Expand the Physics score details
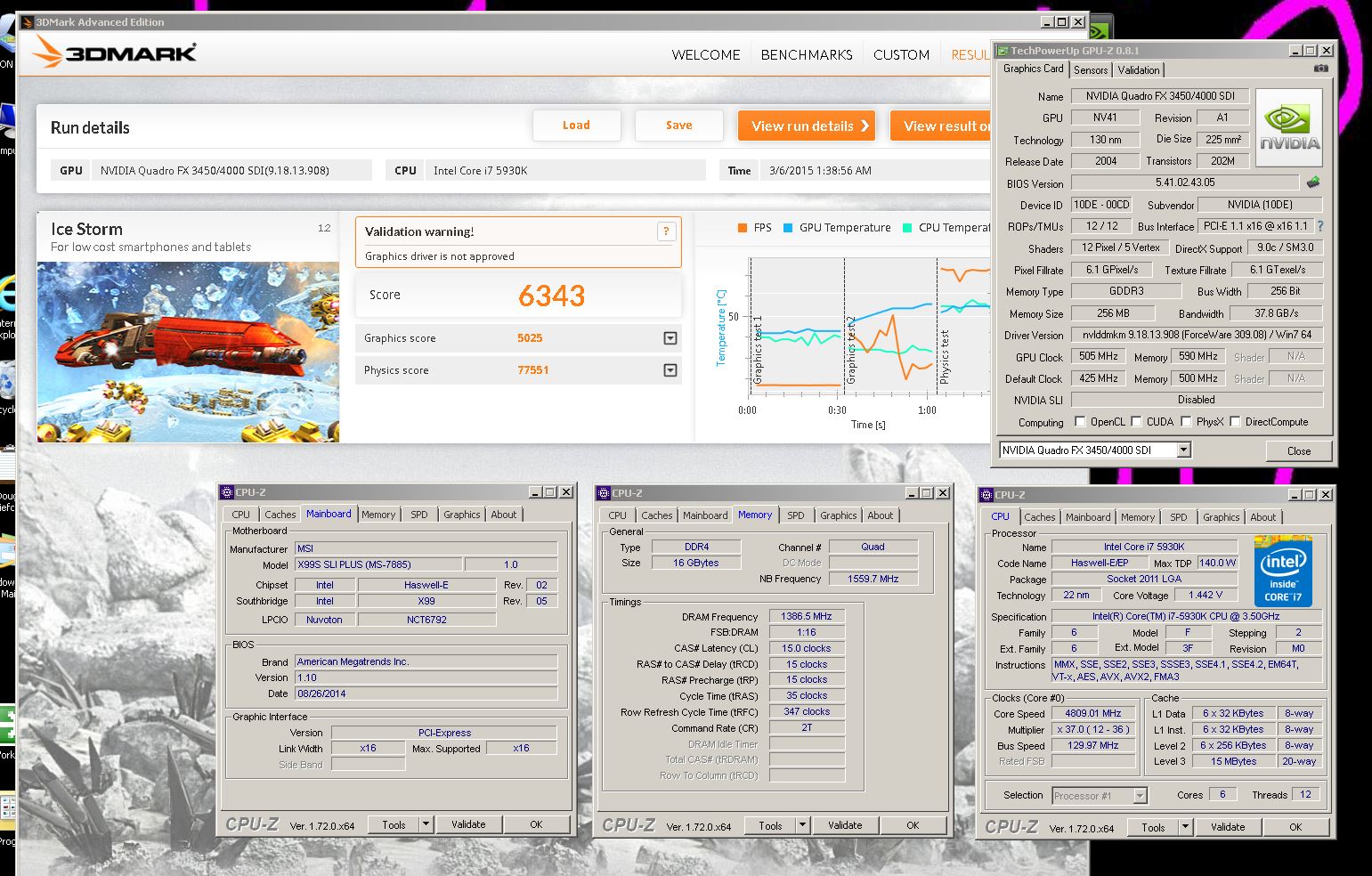The width and height of the screenshot is (1372, 876). click(670, 370)
